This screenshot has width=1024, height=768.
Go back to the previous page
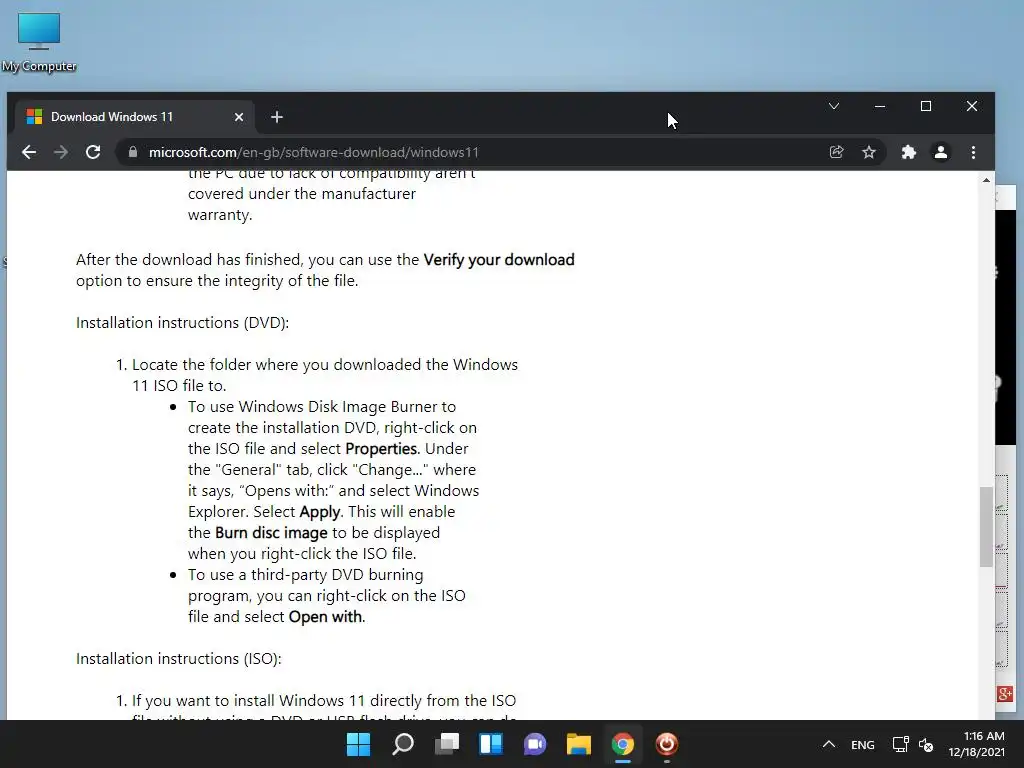(29, 152)
